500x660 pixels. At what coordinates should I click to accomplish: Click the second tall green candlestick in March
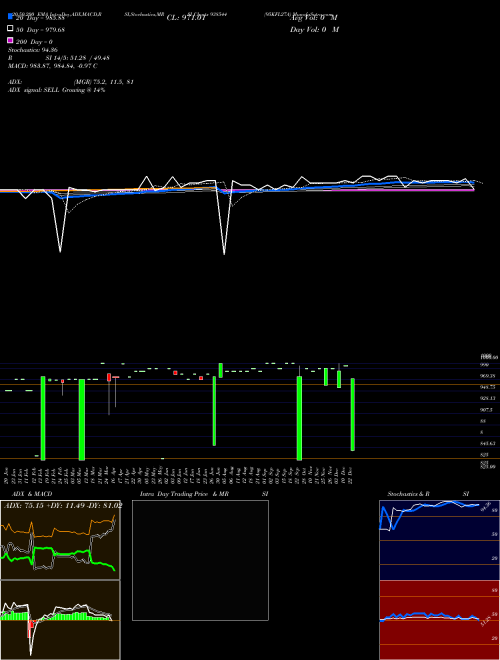coord(82,420)
